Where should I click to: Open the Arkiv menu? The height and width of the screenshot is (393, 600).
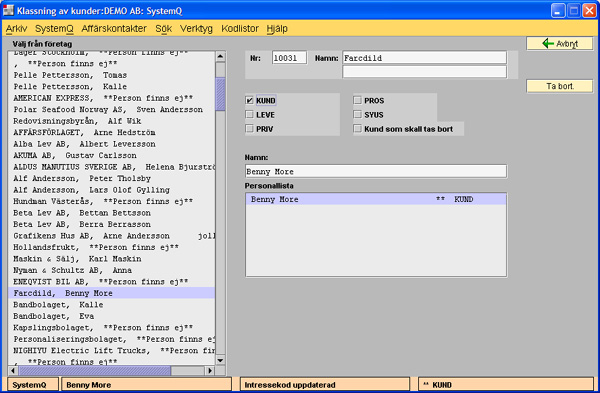[16, 29]
